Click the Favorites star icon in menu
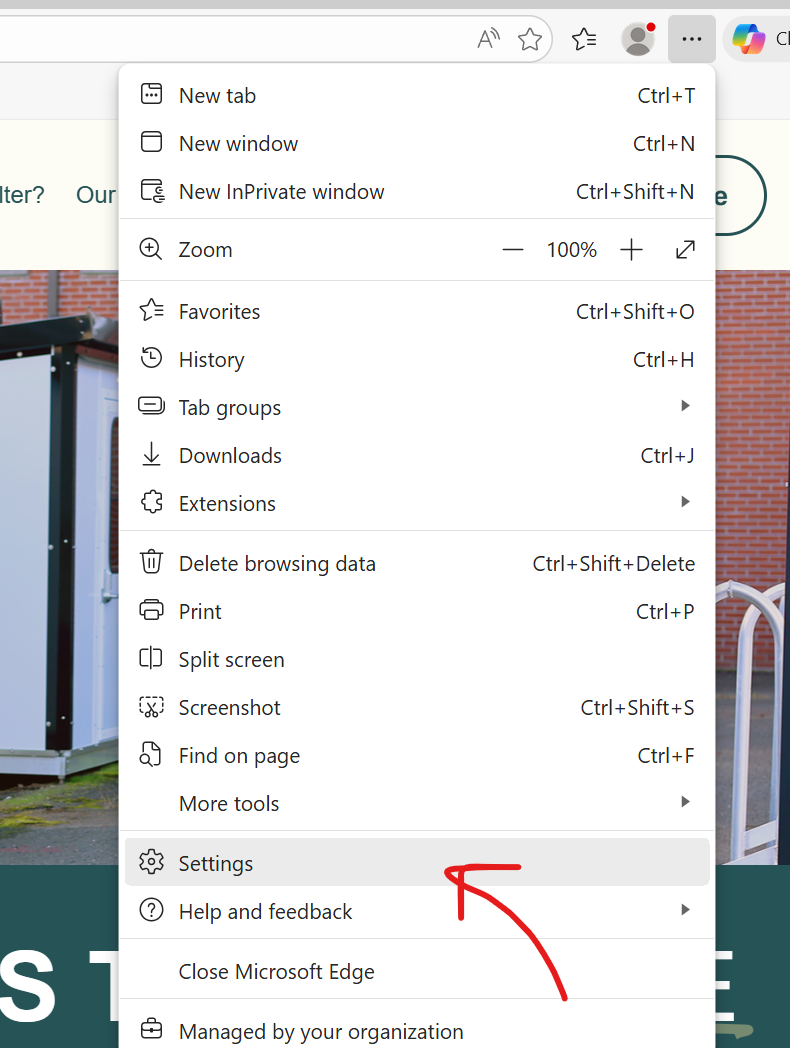The width and height of the screenshot is (790, 1048). [x=151, y=310]
